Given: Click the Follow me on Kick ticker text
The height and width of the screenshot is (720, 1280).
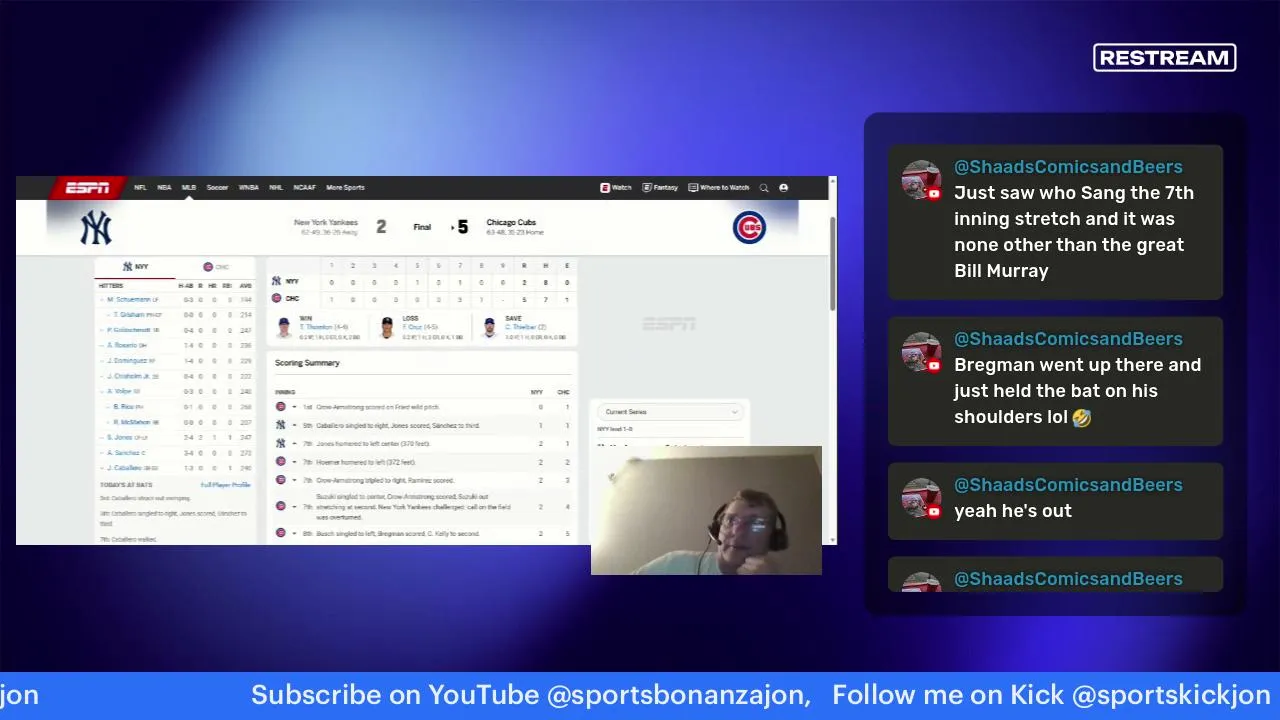Looking at the screenshot, I should [1051, 695].
